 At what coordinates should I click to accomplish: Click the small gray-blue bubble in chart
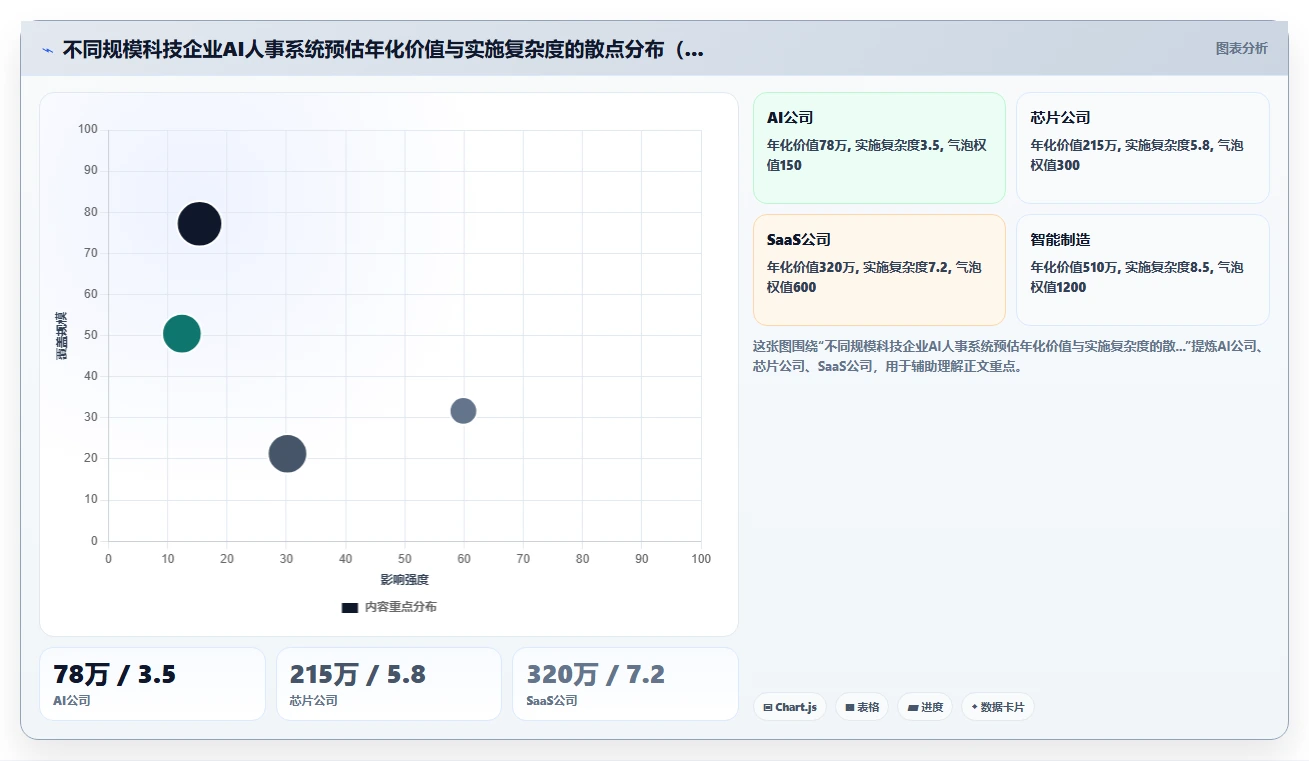pyautogui.click(x=463, y=410)
